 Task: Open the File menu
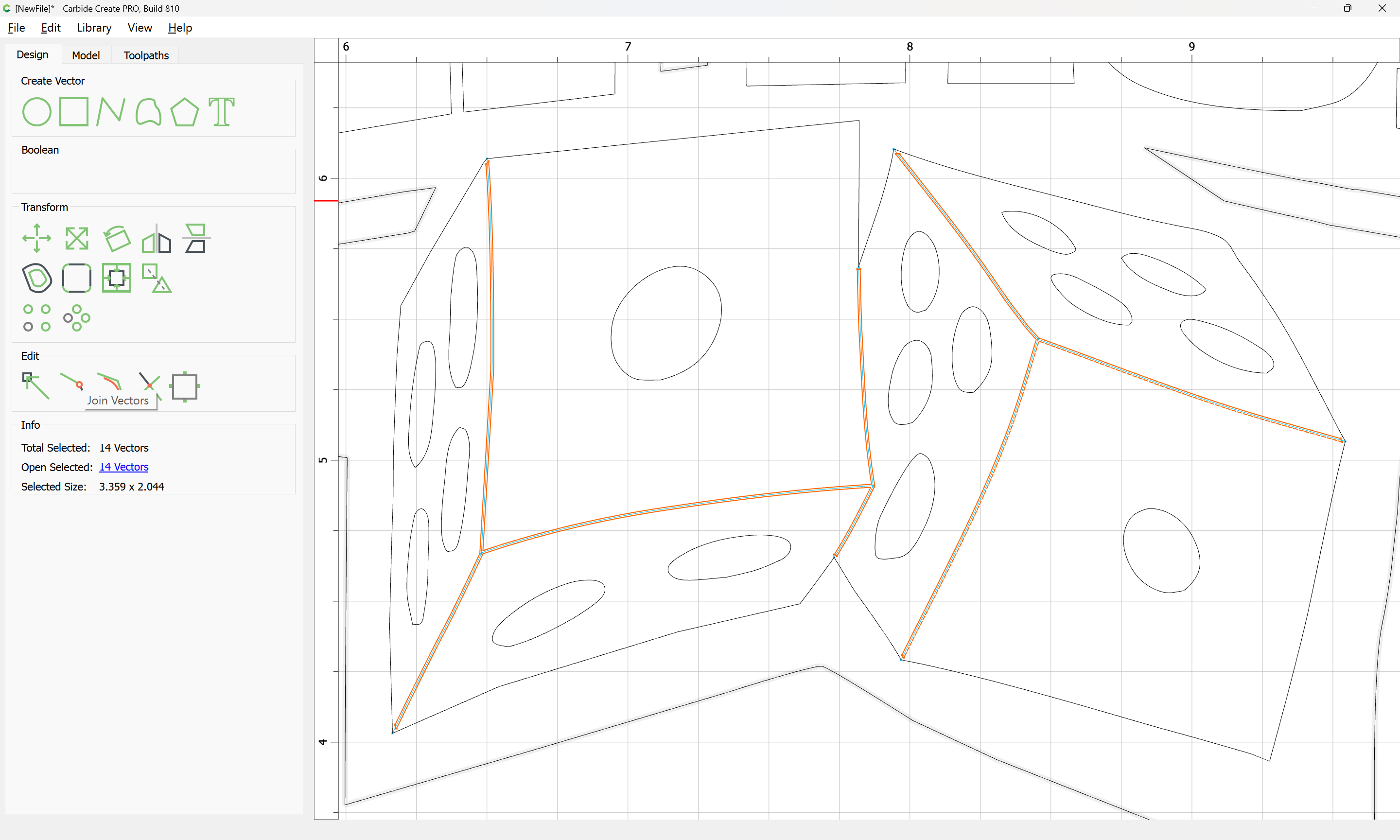coord(16,28)
